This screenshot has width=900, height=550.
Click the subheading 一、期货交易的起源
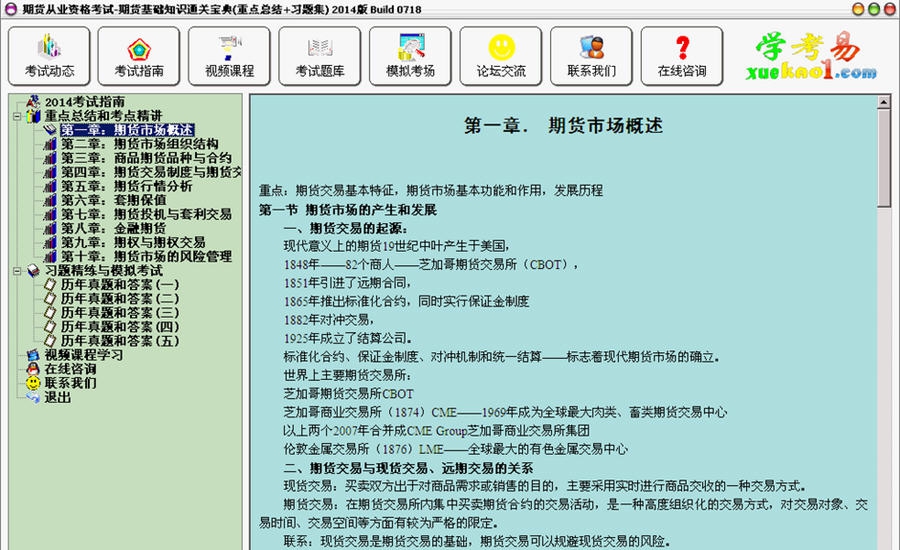pyautogui.click(x=346, y=228)
